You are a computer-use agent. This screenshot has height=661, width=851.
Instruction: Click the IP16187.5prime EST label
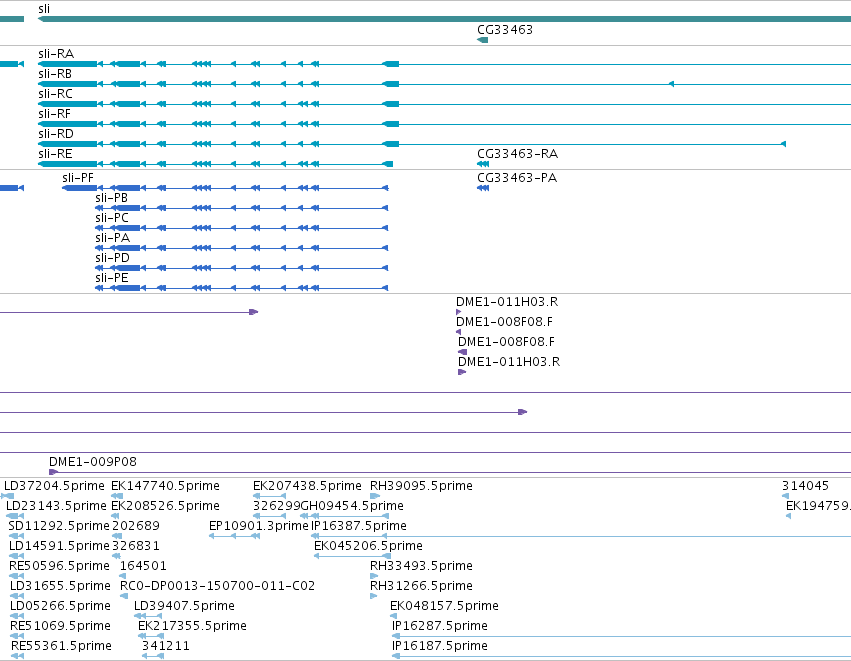pyautogui.click(x=440, y=647)
